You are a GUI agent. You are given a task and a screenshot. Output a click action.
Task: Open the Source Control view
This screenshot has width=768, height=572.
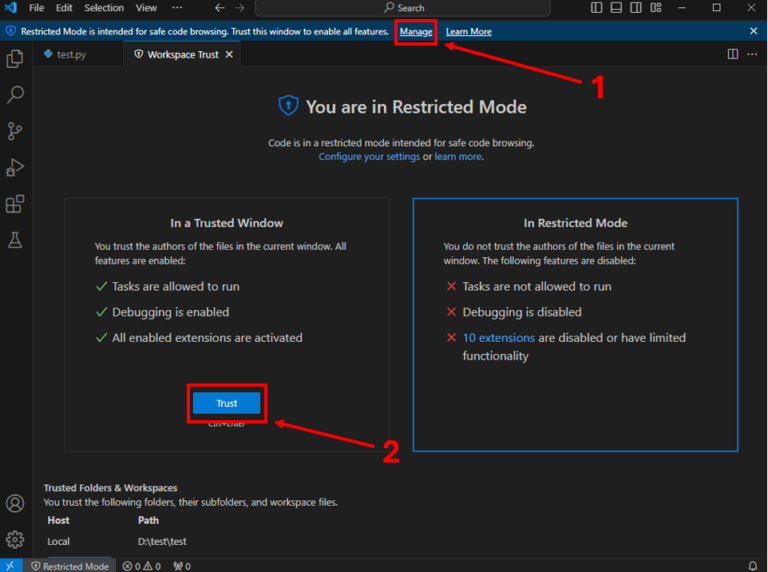tap(15, 131)
